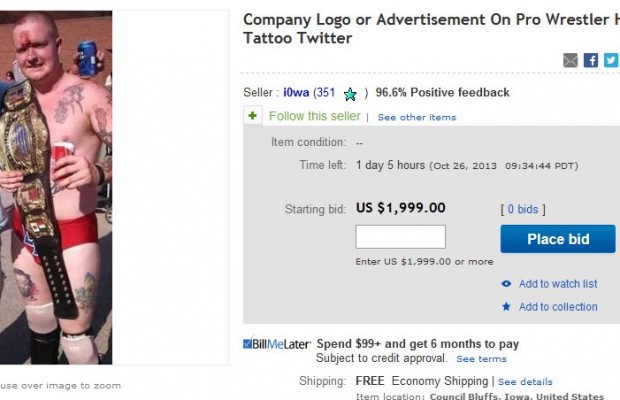
Task: Open BillMeLater See terms link
Action: [481, 359]
